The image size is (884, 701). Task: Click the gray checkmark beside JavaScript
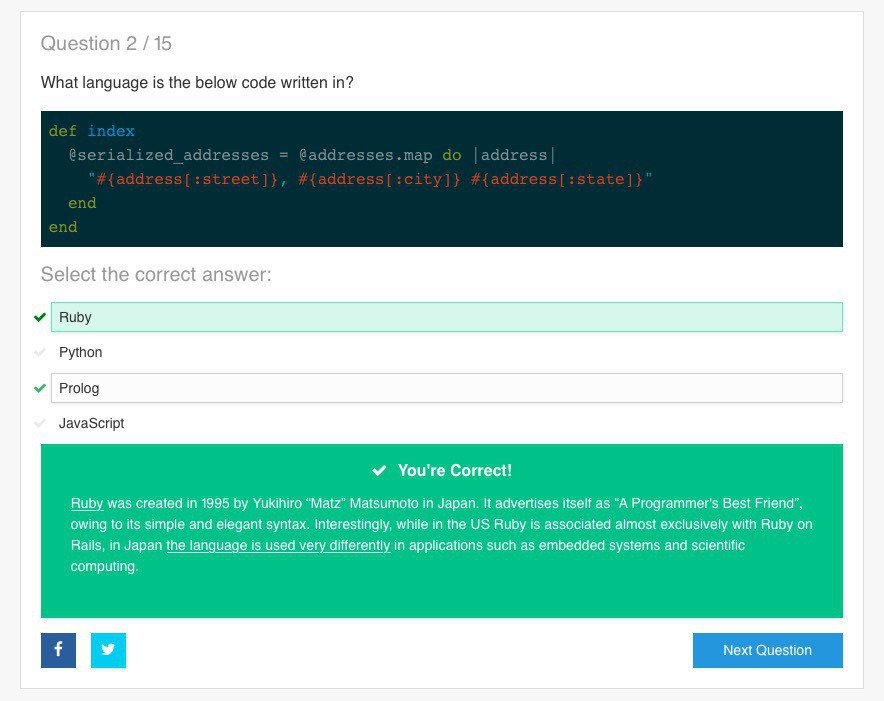click(x=40, y=423)
